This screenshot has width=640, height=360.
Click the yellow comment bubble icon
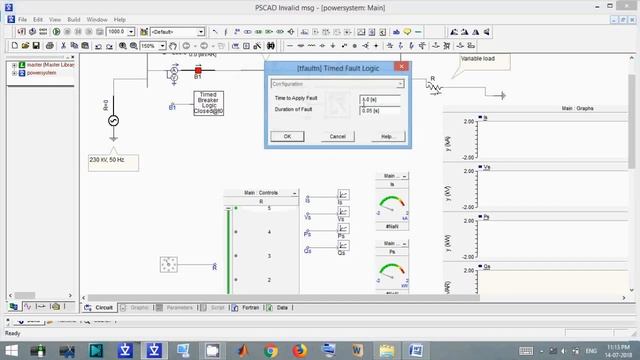click(407, 32)
